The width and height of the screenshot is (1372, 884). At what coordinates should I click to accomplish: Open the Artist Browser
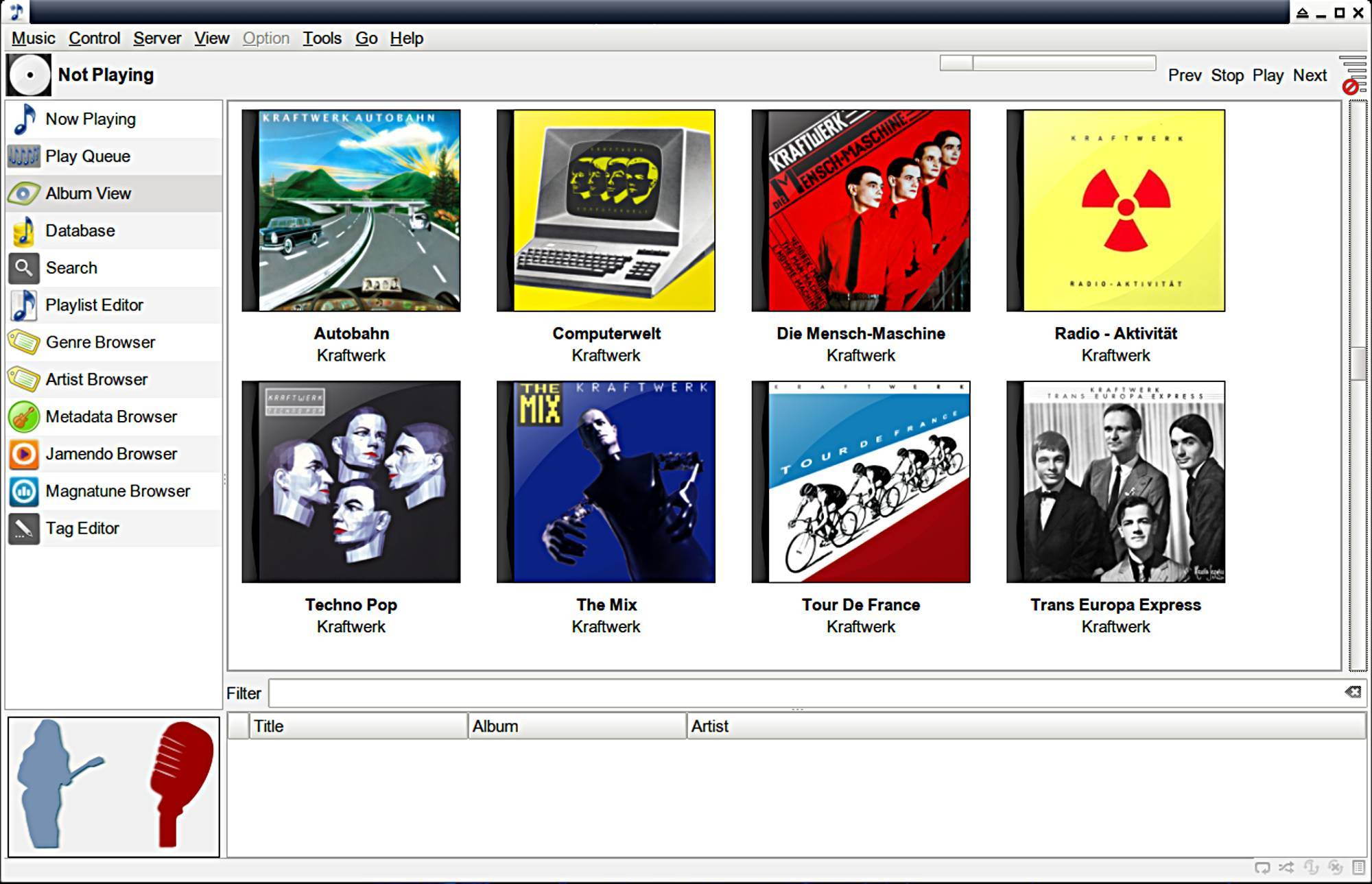(114, 379)
